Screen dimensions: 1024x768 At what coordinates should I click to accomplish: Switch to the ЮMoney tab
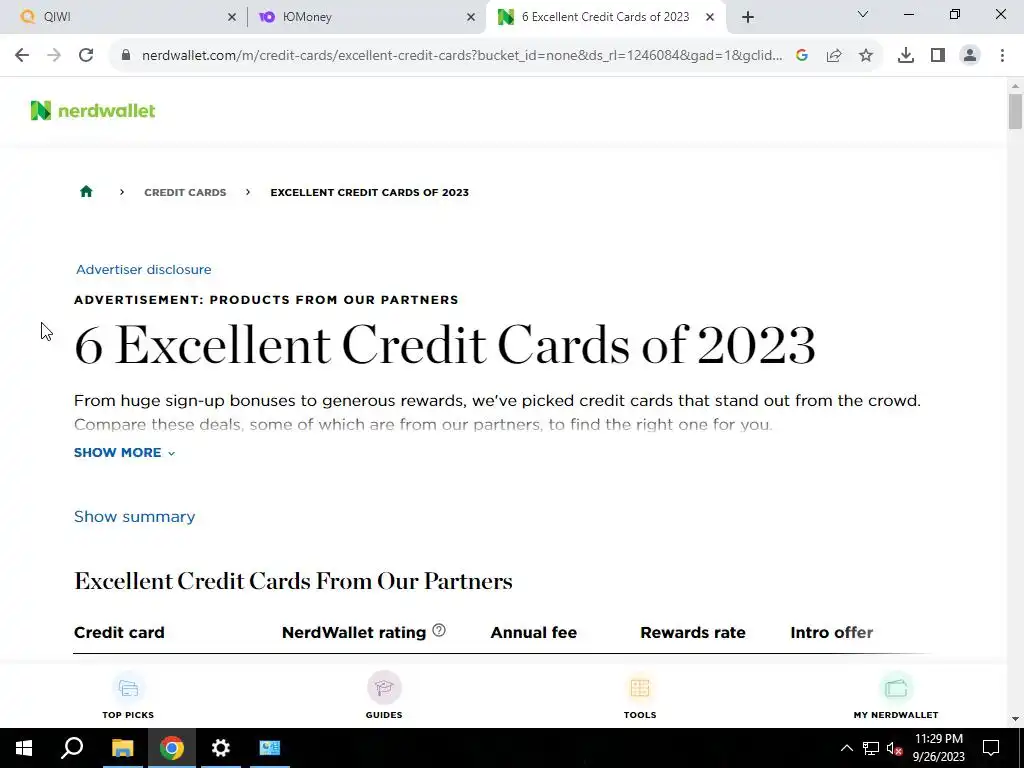tap(366, 17)
